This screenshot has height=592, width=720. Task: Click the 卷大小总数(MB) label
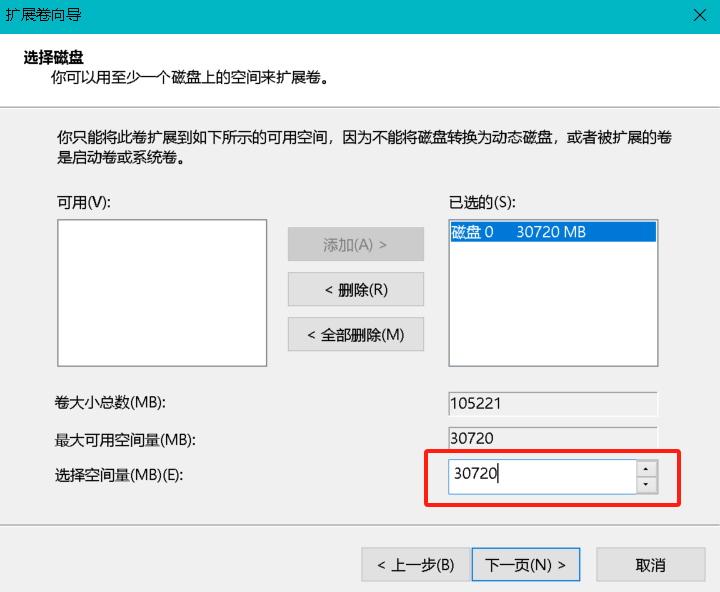click(110, 402)
